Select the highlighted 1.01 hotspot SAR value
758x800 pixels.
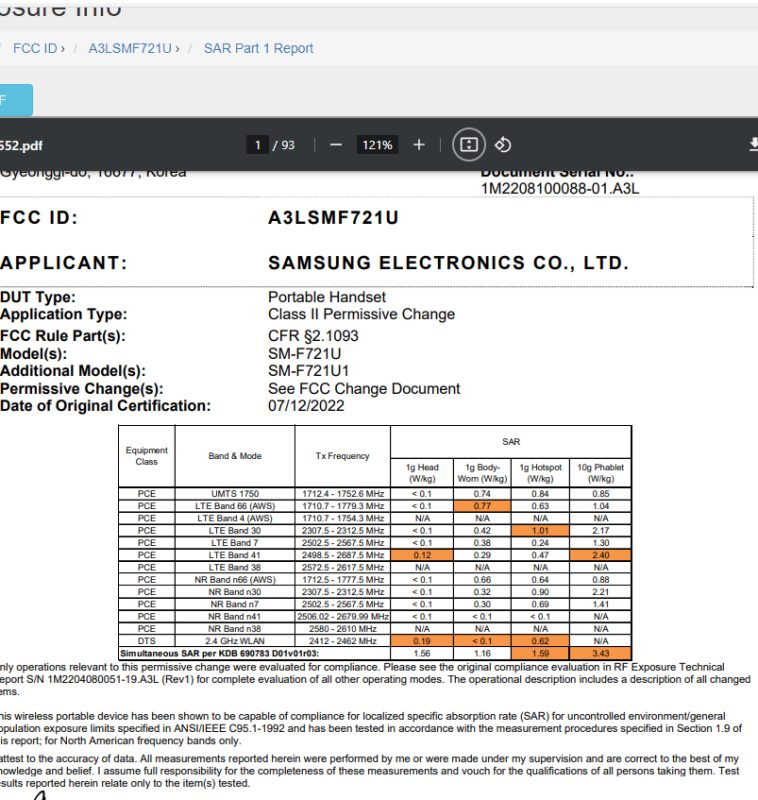(541, 531)
